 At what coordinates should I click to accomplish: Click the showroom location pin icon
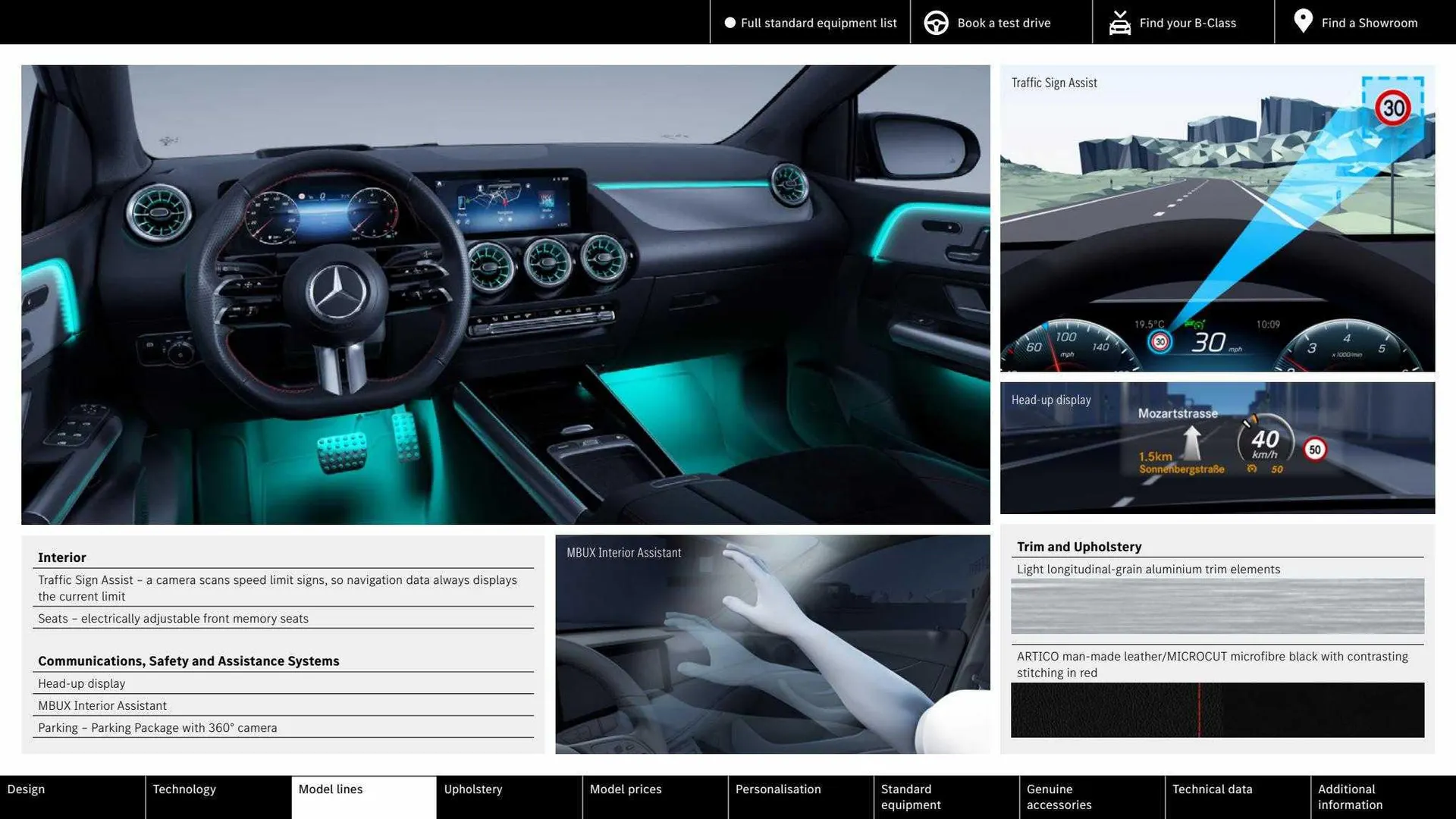1303,21
